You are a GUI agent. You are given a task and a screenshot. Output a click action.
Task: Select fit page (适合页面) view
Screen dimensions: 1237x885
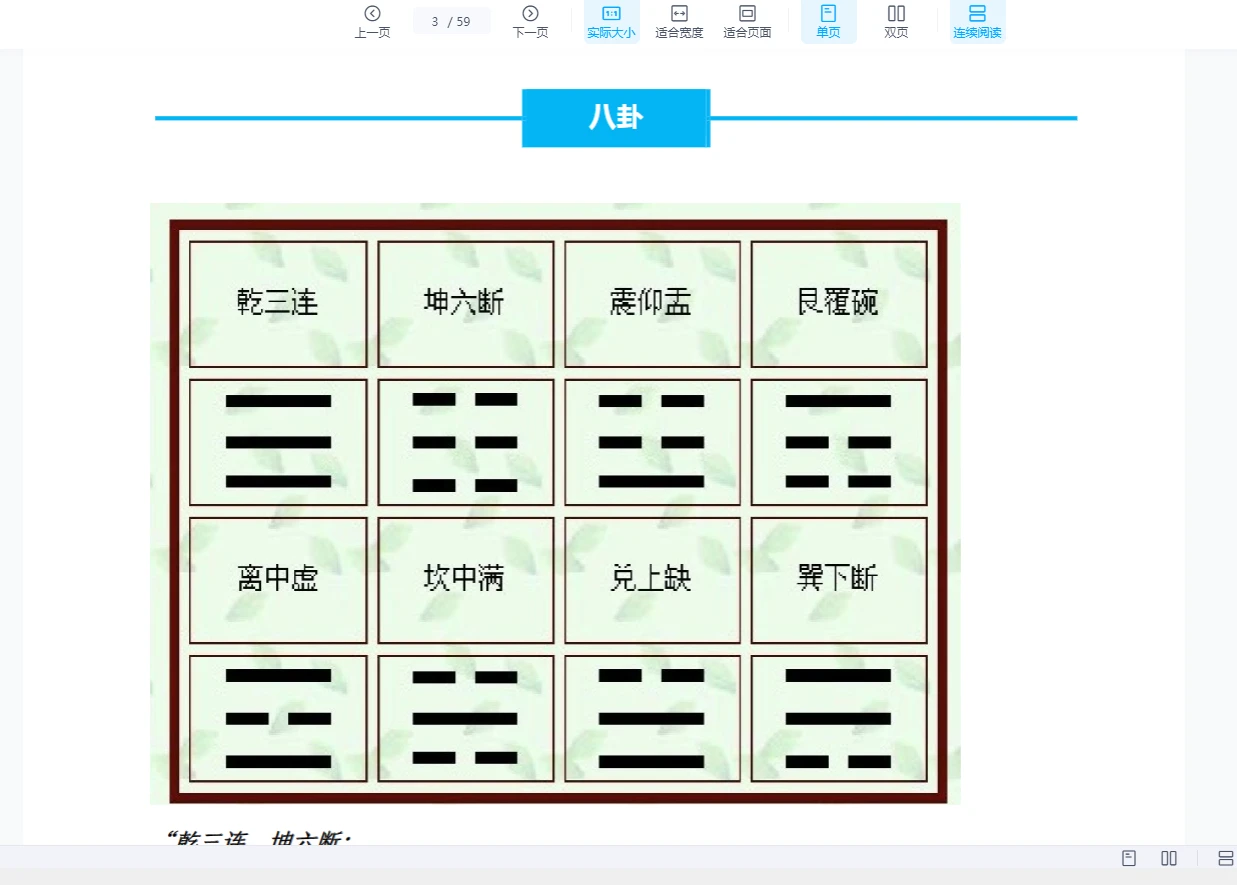[747, 21]
